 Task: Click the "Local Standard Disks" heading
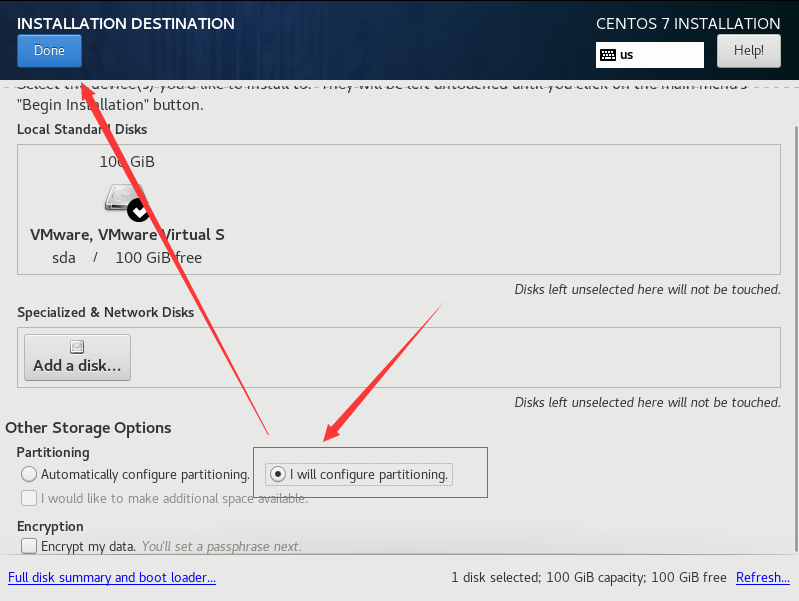click(x=82, y=129)
